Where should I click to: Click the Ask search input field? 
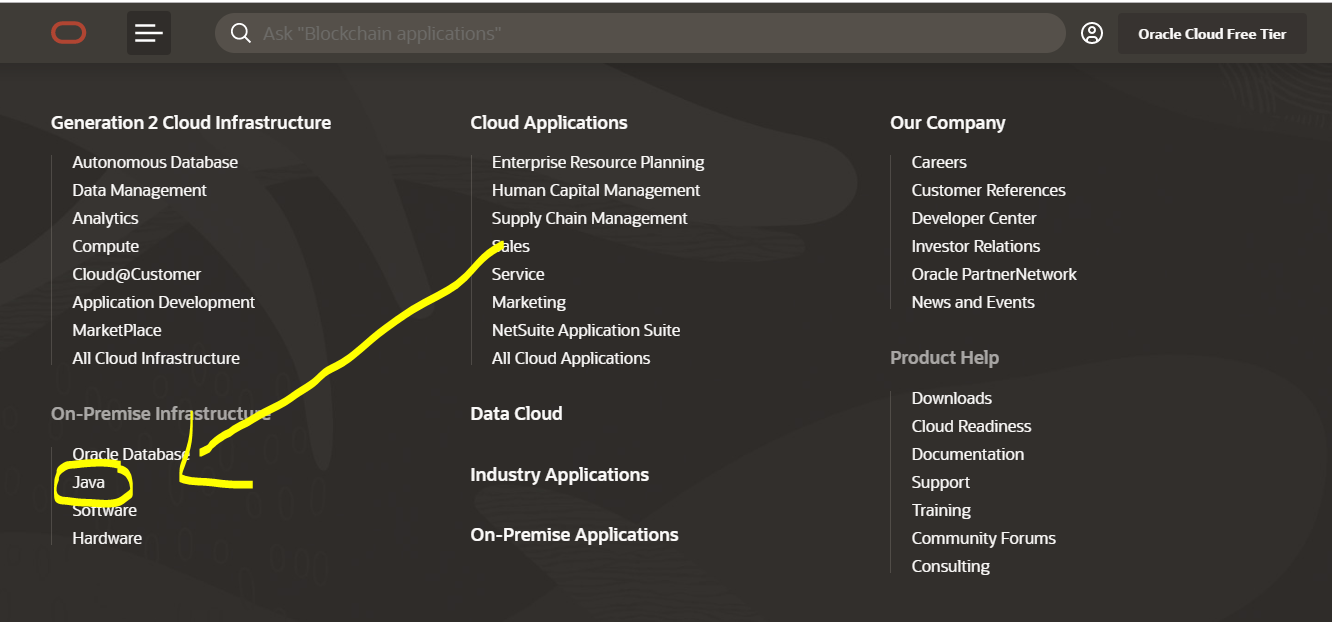click(x=640, y=33)
